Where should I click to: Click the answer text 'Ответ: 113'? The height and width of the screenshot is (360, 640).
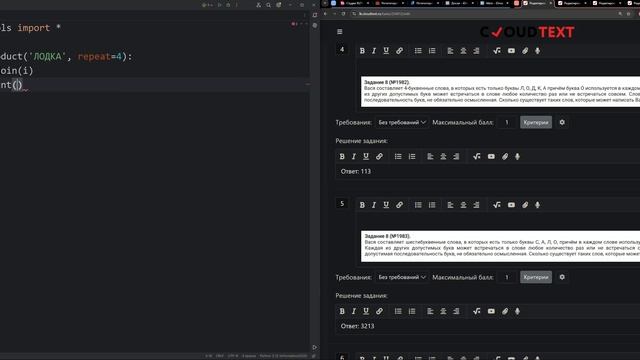pyautogui.click(x=356, y=171)
